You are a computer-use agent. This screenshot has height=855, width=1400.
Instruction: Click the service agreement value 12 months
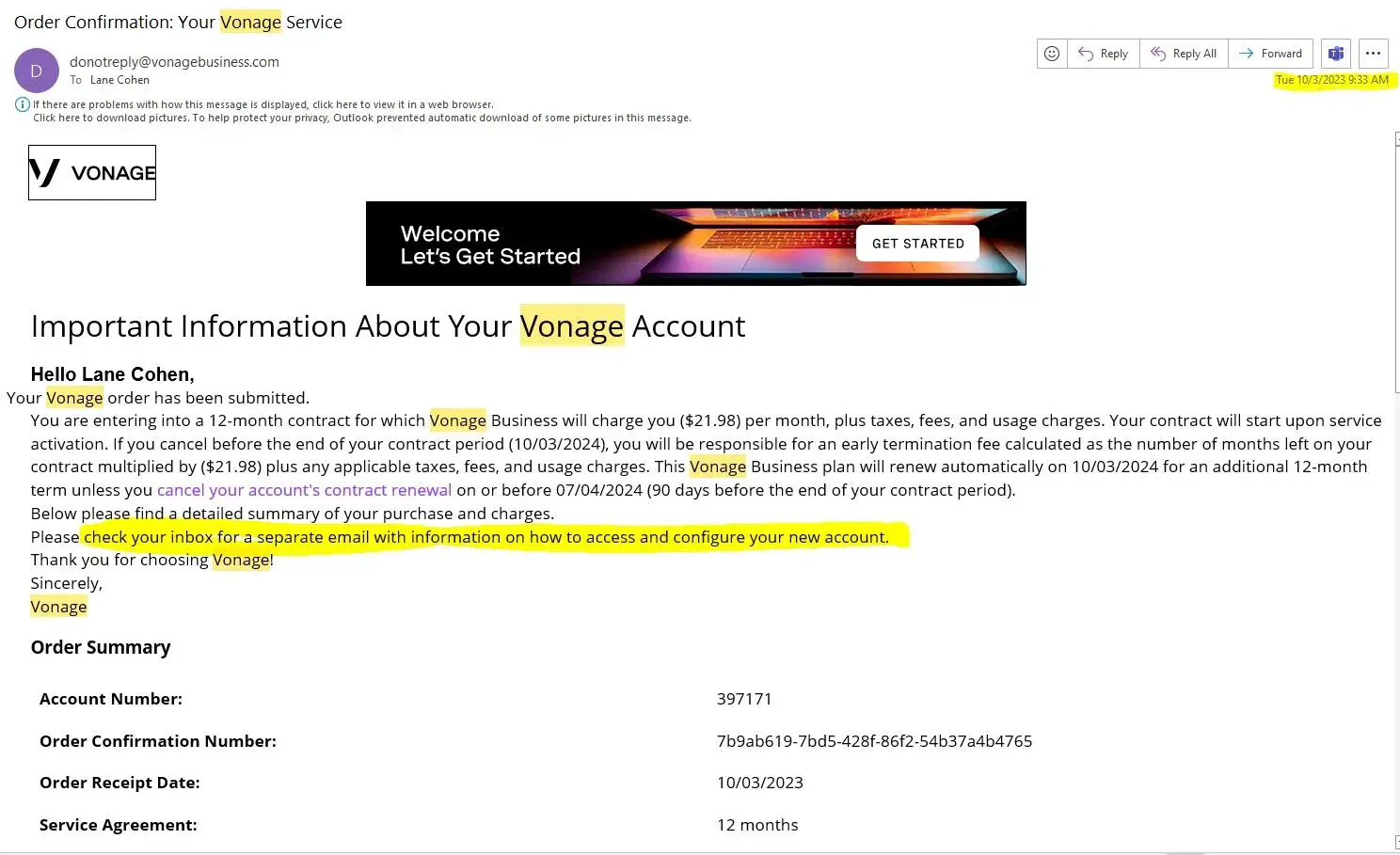pyautogui.click(x=757, y=825)
